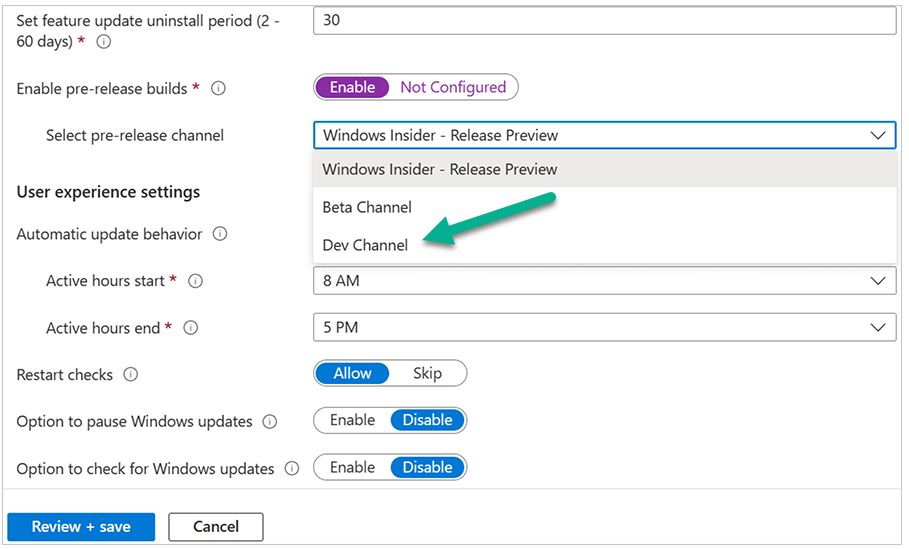Set pre-release builds to Not Configured

click(x=453, y=87)
